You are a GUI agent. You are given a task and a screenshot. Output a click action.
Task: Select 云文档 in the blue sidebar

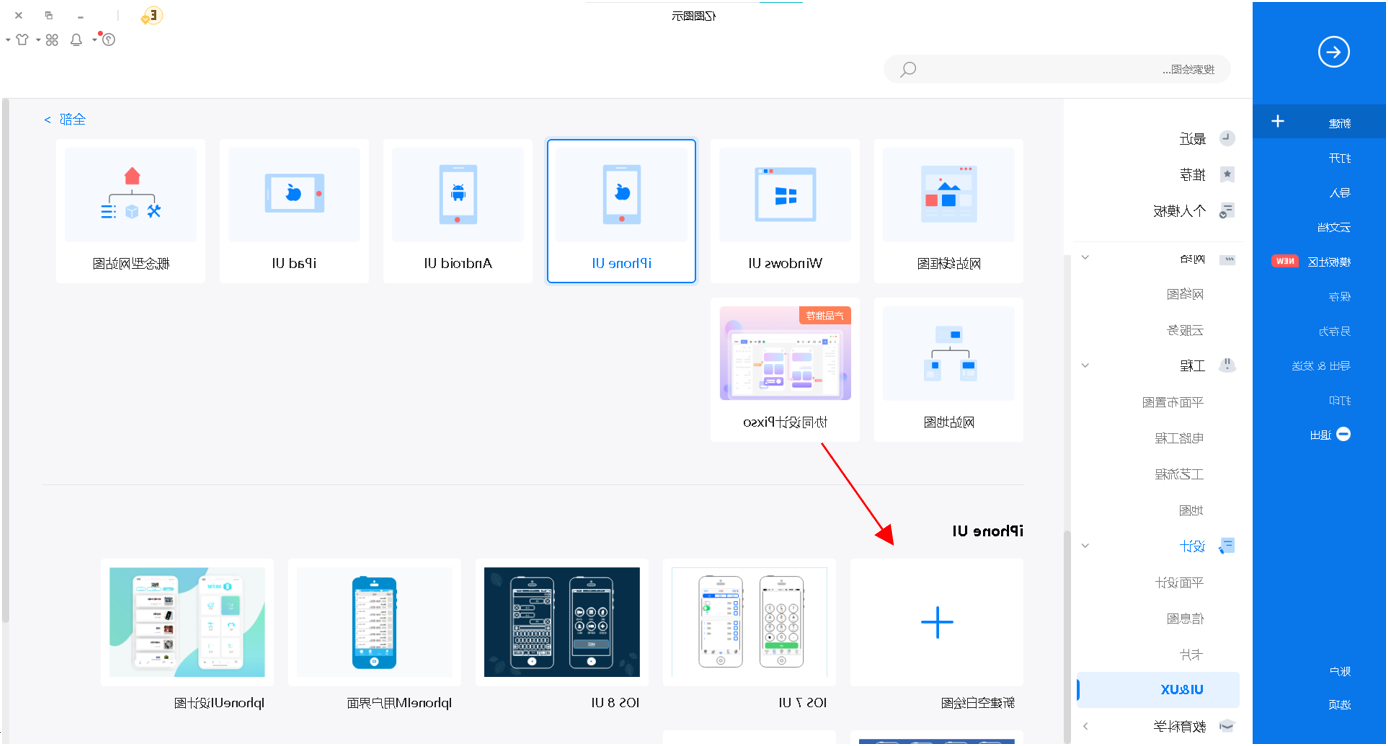1333,227
